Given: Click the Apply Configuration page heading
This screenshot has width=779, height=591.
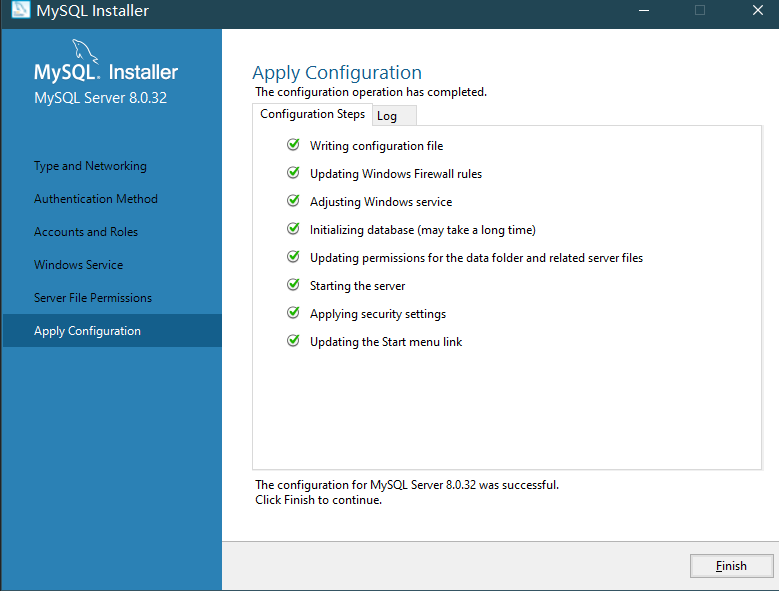Looking at the screenshot, I should tap(337, 73).
